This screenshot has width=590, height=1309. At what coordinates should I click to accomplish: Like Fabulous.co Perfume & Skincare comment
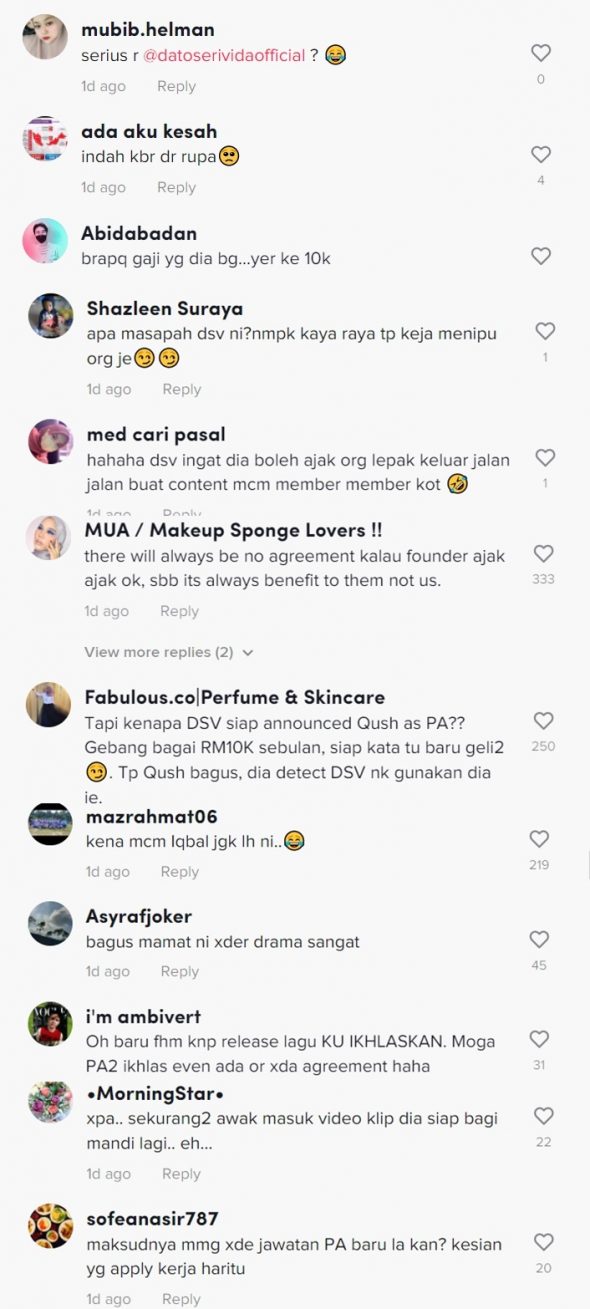(543, 720)
